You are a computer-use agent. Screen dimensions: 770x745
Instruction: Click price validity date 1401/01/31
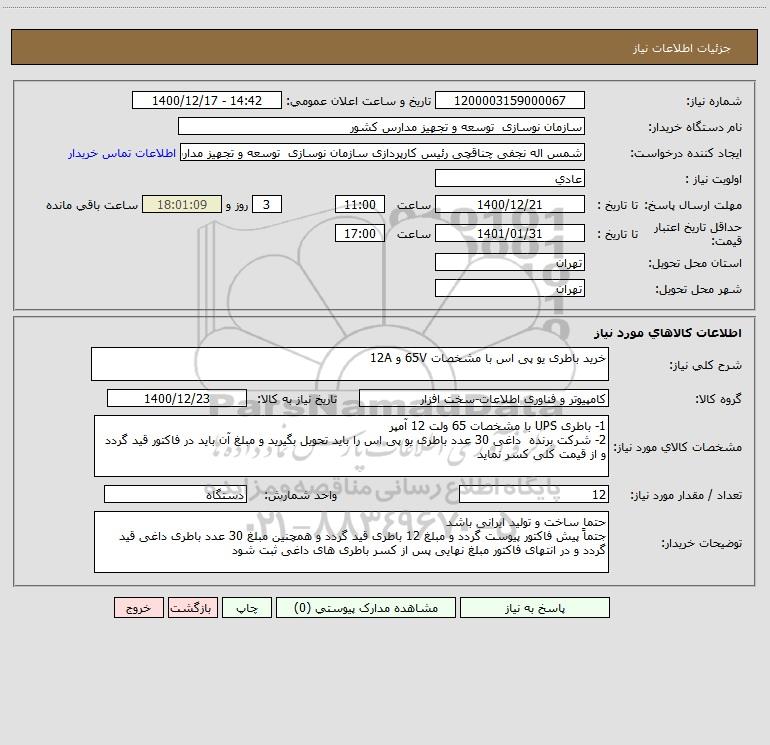[510, 233]
